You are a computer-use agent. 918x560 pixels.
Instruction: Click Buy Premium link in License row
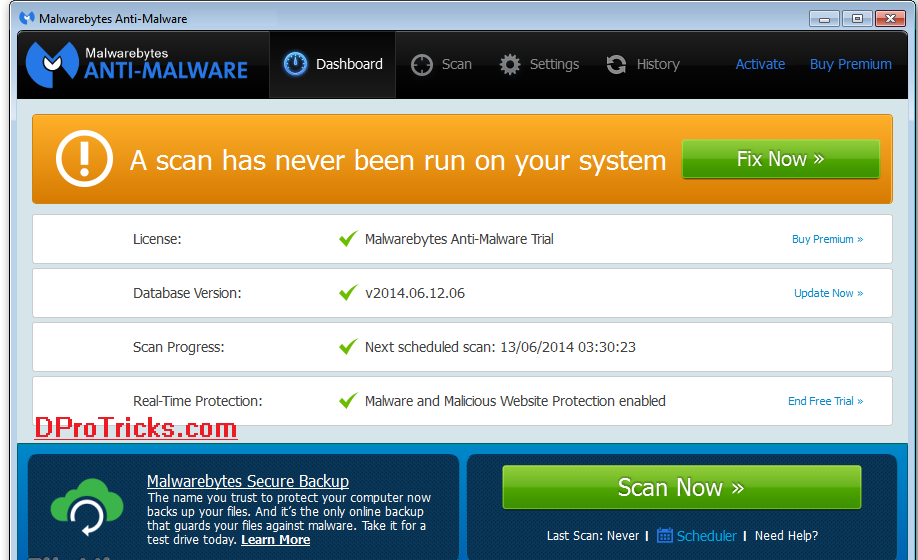(x=827, y=239)
